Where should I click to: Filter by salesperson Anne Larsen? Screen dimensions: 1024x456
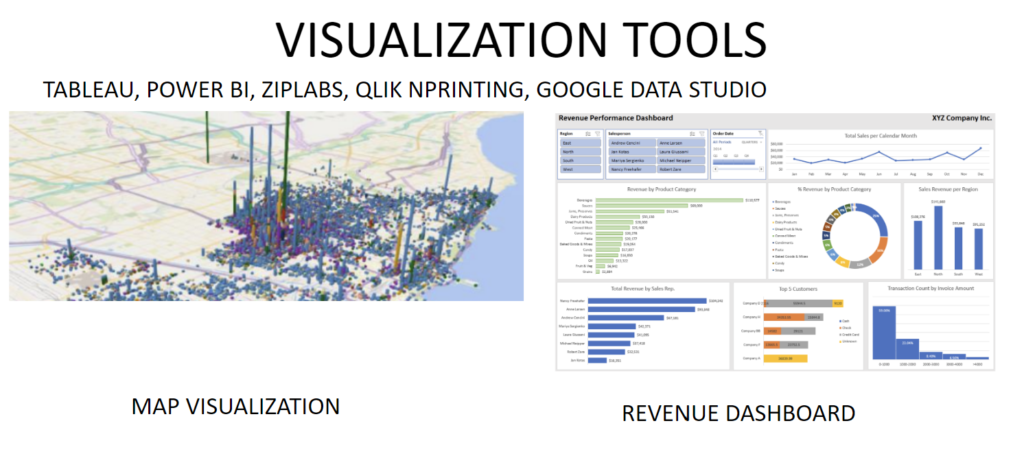point(681,142)
